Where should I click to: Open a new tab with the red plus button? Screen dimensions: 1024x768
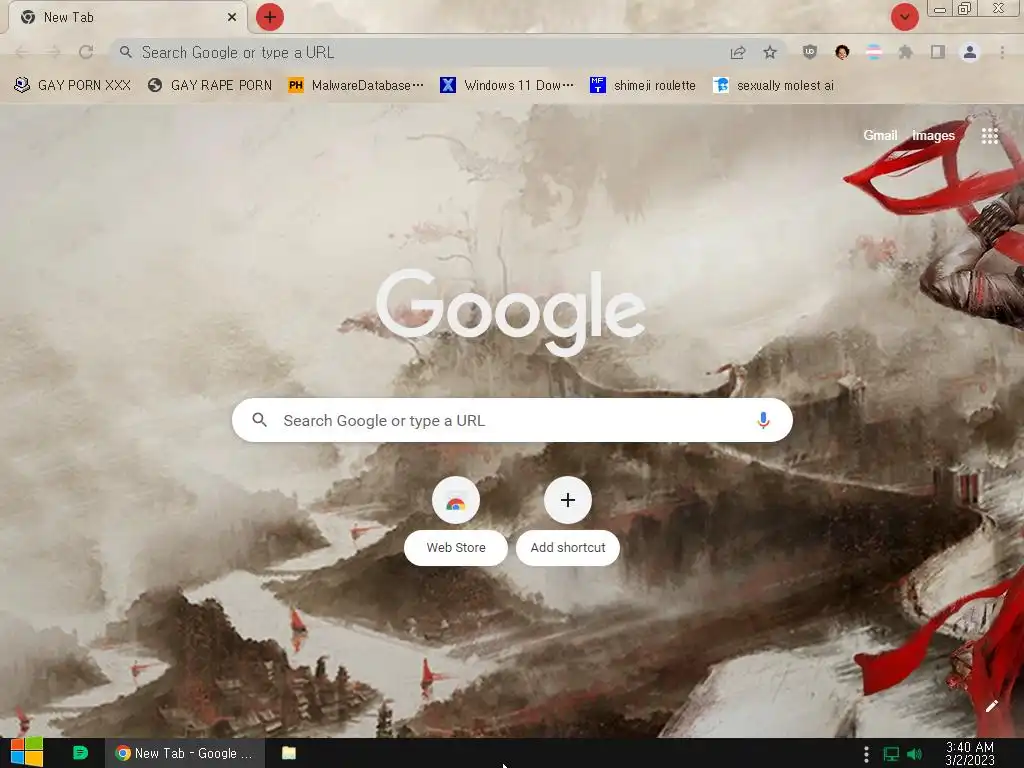point(270,17)
